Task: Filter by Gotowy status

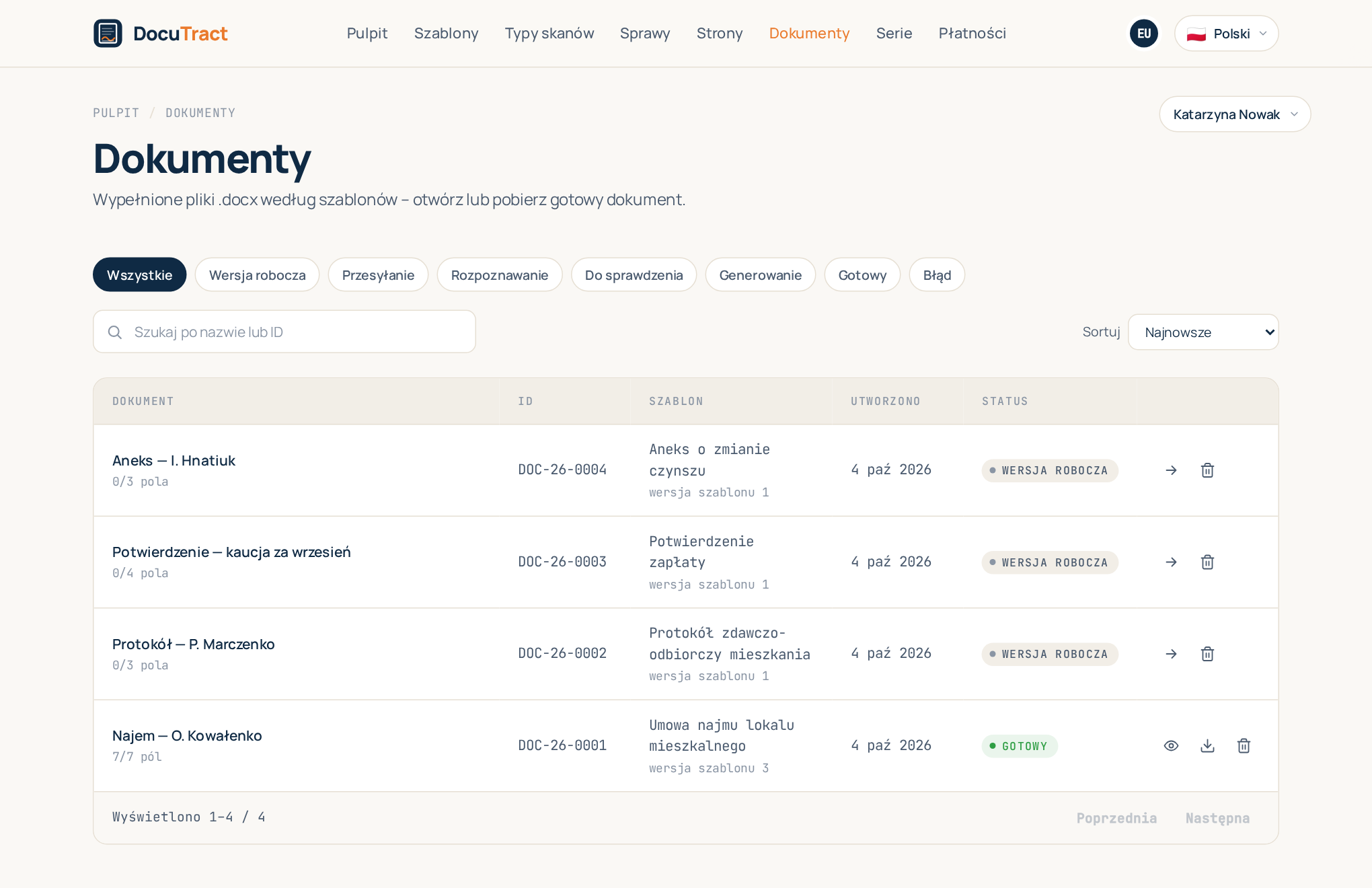Action: 862,275
